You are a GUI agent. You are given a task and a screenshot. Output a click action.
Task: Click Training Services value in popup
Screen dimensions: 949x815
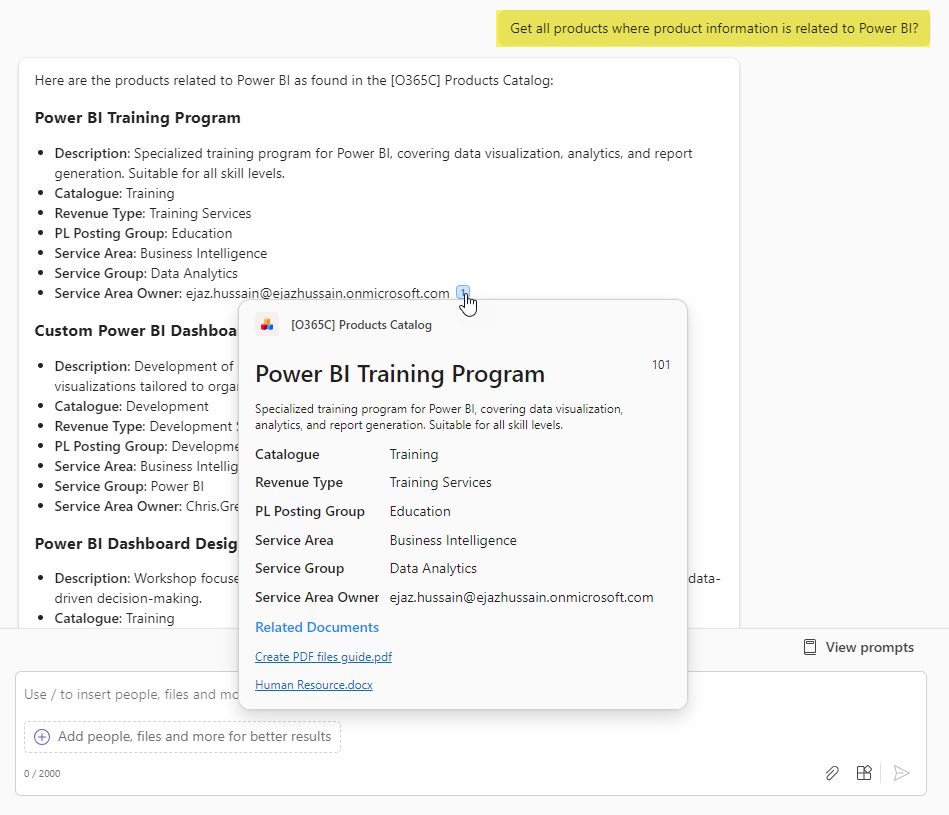440,482
